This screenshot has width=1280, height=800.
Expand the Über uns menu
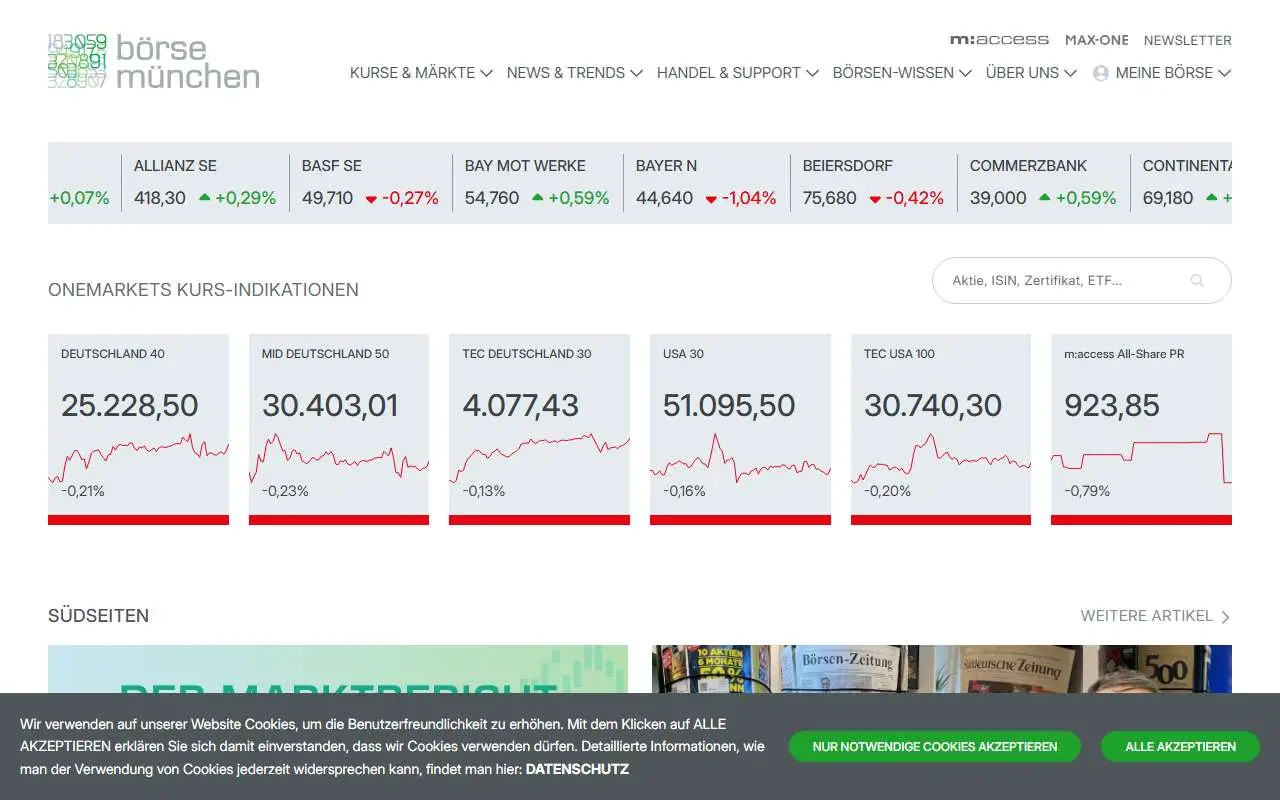(1031, 73)
